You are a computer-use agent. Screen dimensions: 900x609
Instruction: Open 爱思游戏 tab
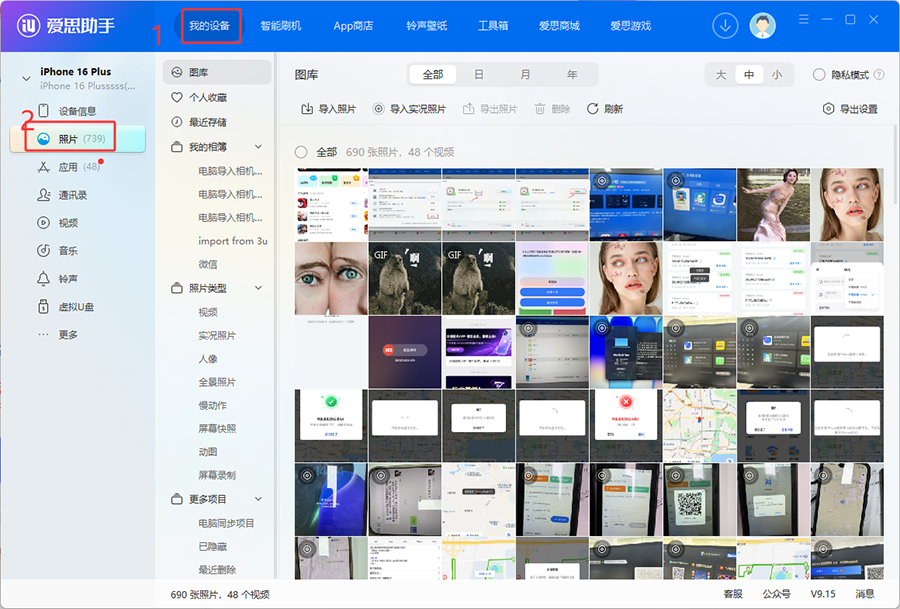(x=630, y=26)
